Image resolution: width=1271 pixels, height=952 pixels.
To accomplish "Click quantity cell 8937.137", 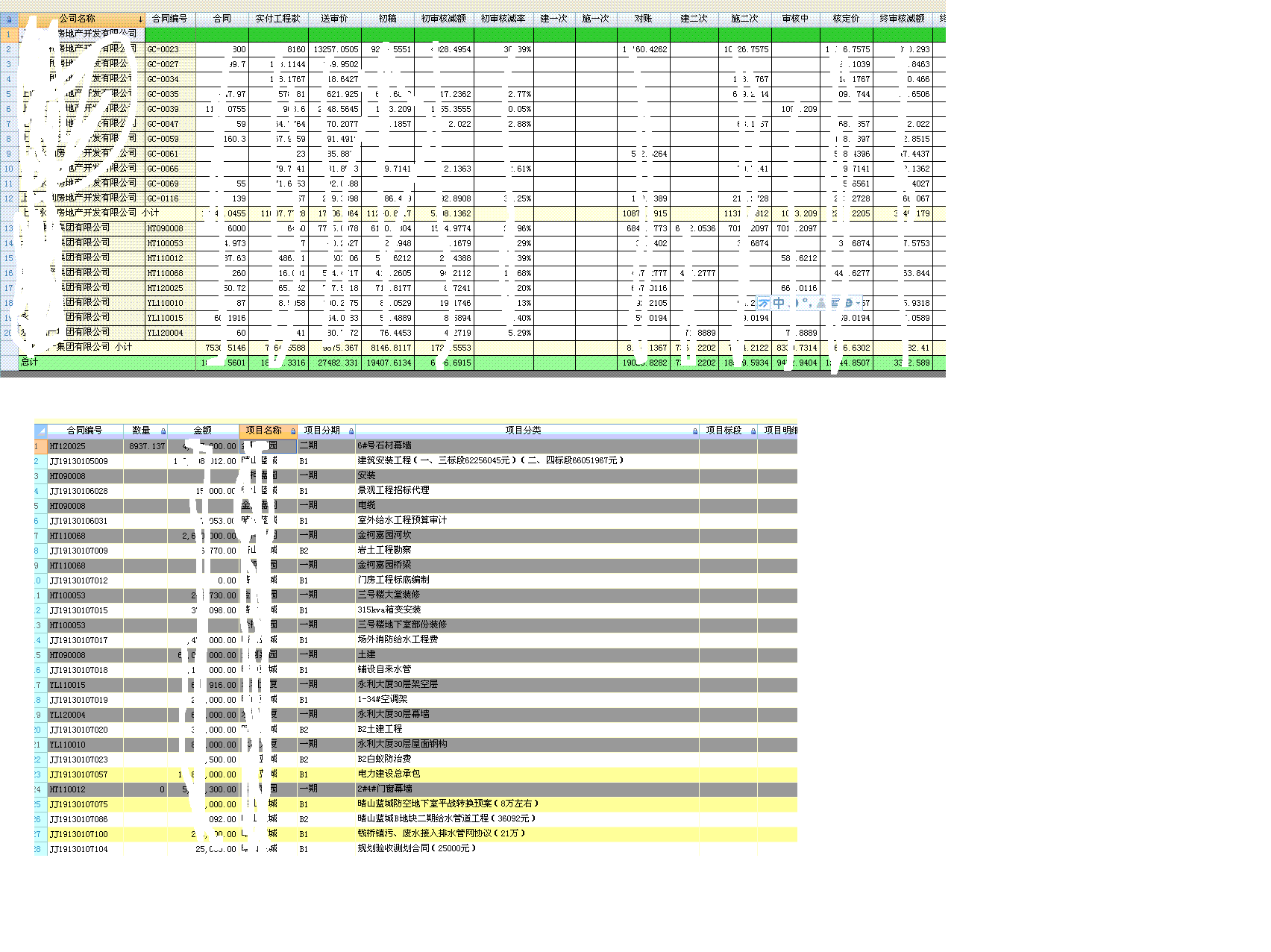I will [146, 446].
